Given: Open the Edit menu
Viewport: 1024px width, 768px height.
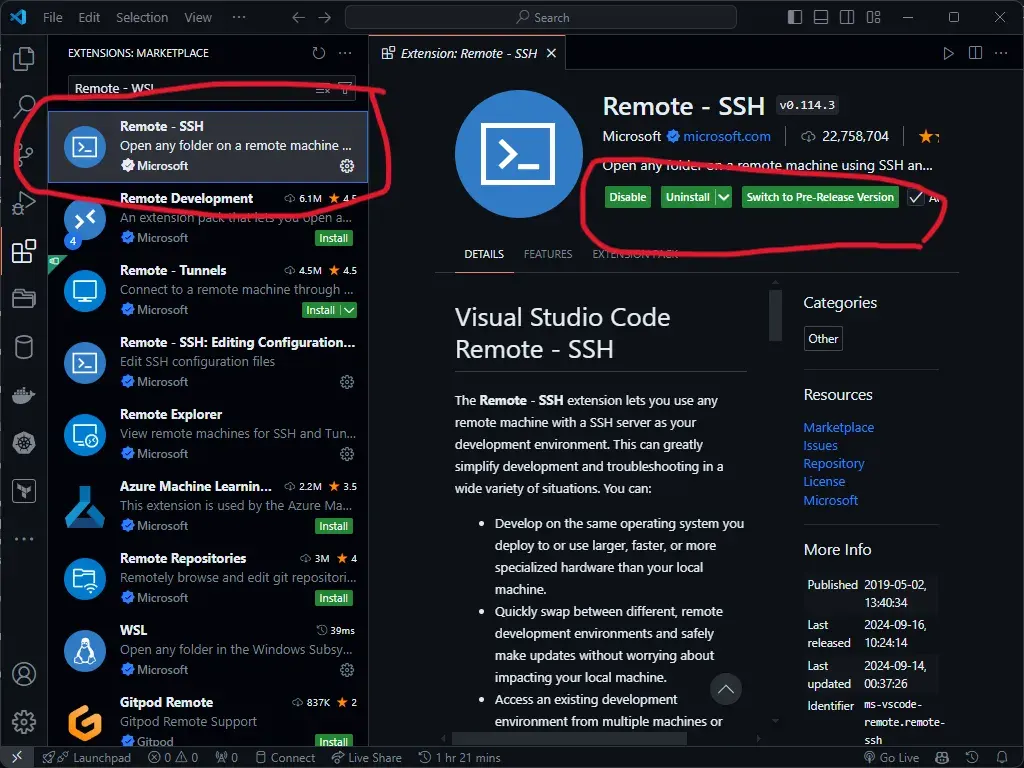Looking at the screenshot, I should (89, 18).
